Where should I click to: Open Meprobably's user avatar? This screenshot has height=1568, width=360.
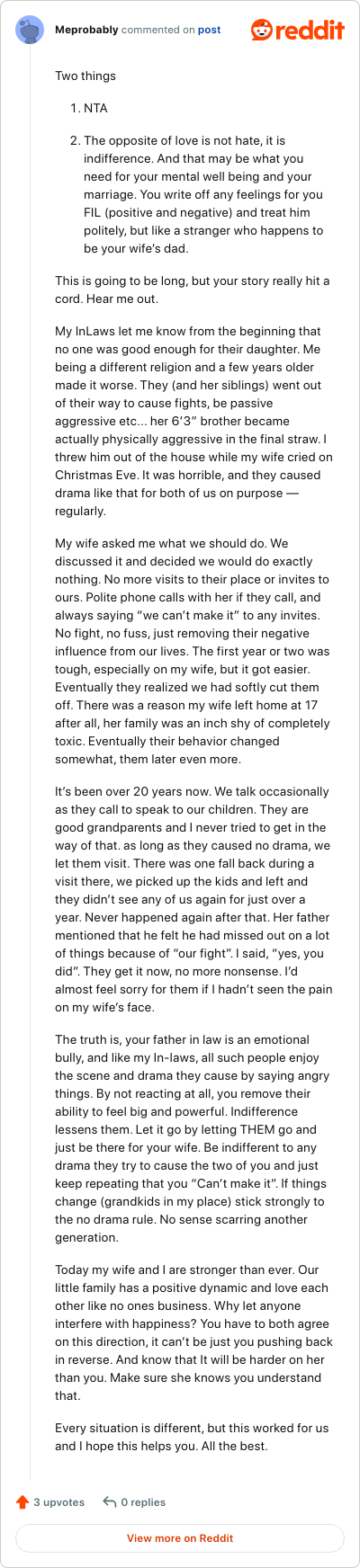30,30
